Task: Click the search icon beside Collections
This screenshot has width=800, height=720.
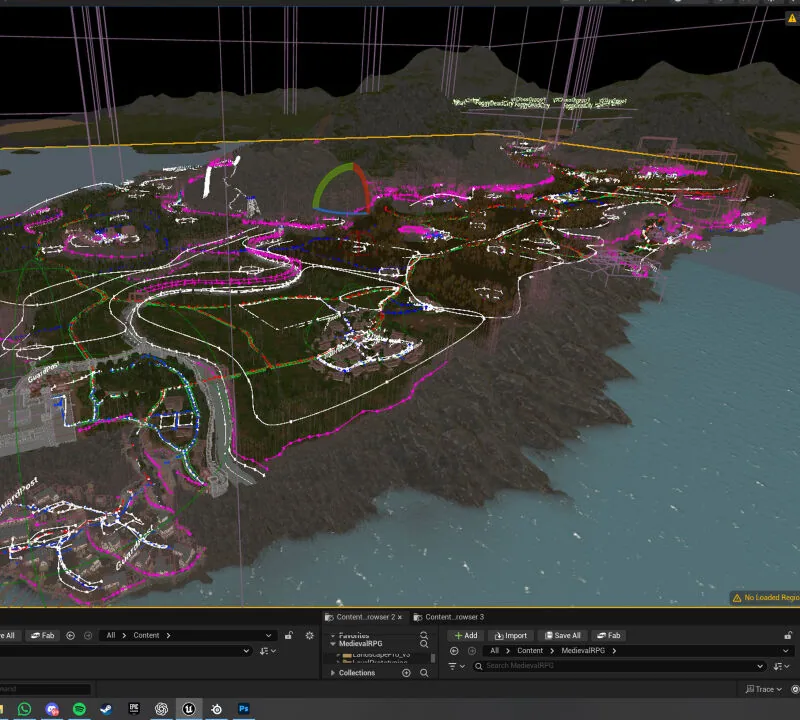Action: (424, 673)
